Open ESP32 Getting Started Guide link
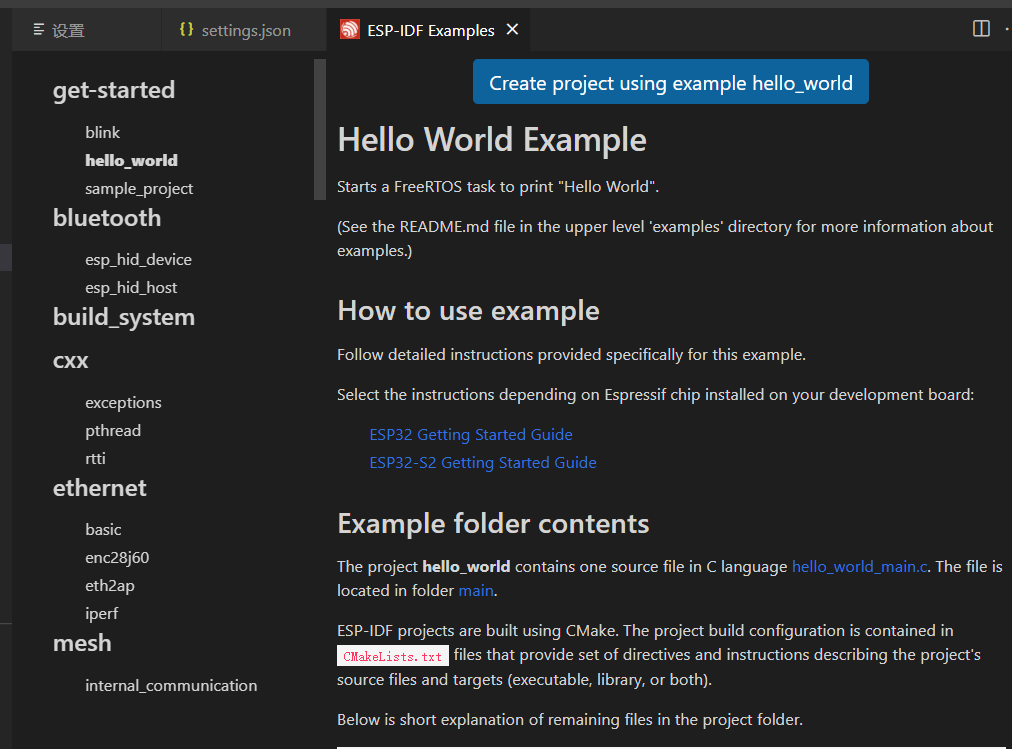This screenshot has height=749, width=1012. click(471, 435)
